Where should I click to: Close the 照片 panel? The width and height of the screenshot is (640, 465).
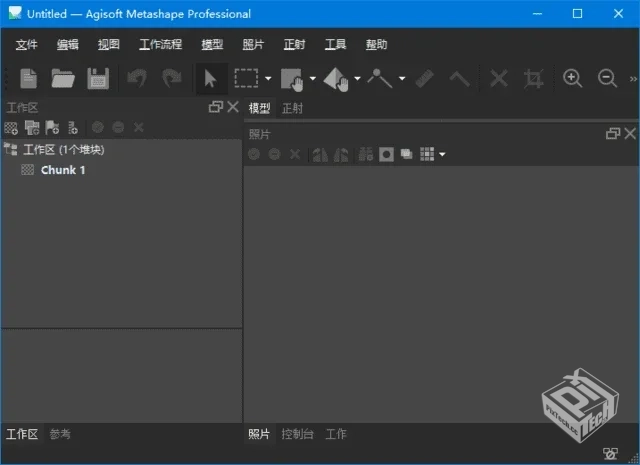pyautogui.click(x=630, y=133)
